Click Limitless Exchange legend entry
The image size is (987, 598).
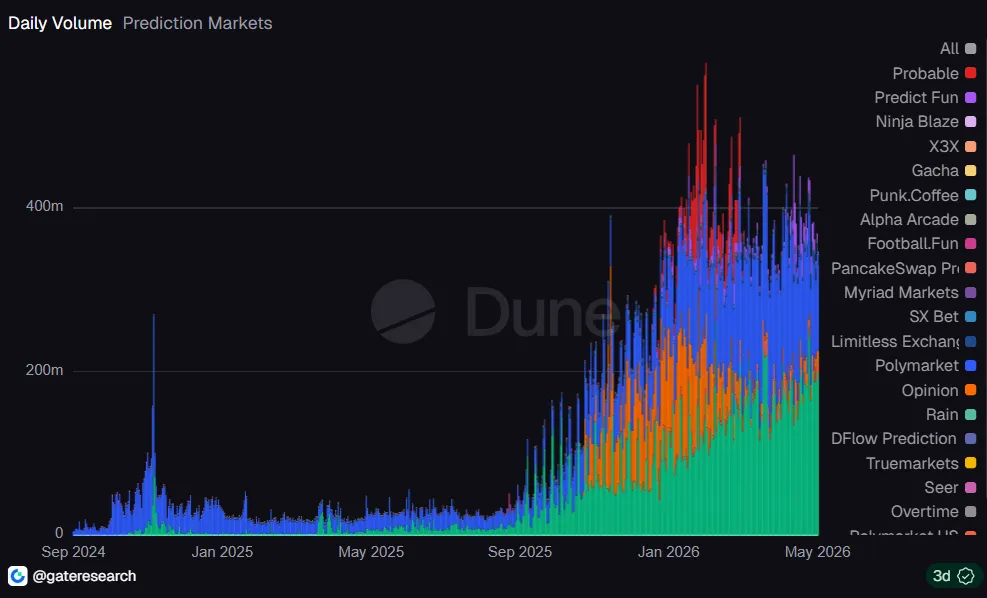tap(903, 341)
